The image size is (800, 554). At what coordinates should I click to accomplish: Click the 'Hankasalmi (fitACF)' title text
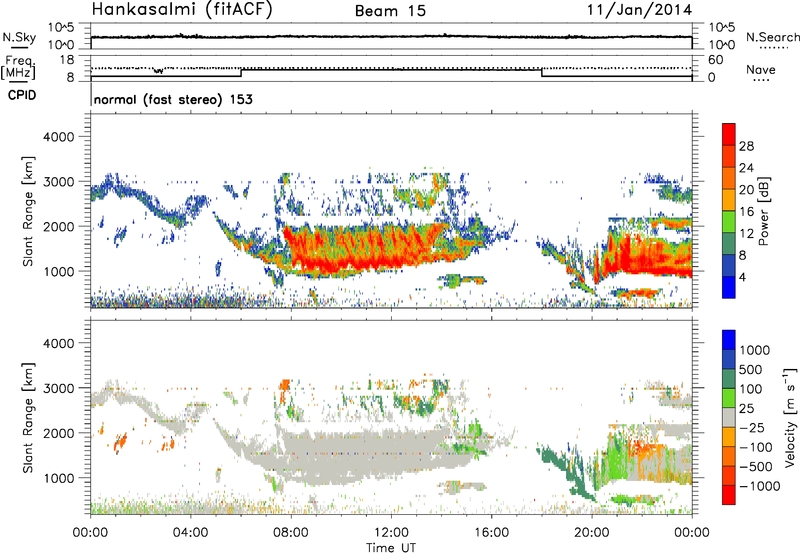click(182, 10)
